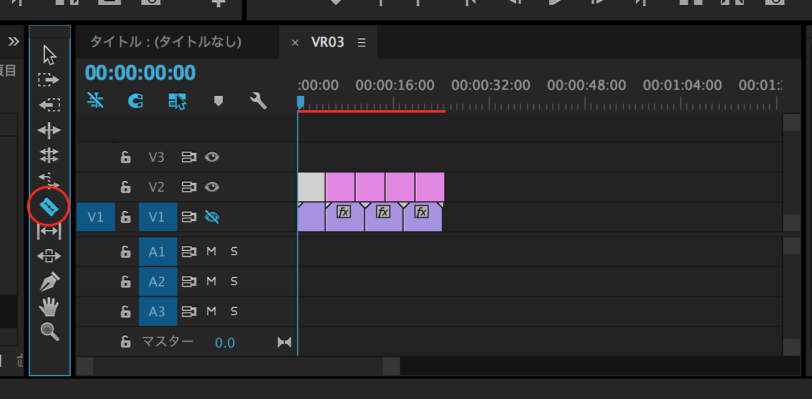Select the Track Select Backward tool
This screenshot has height=399, width=812.
(x=49, y=105)
